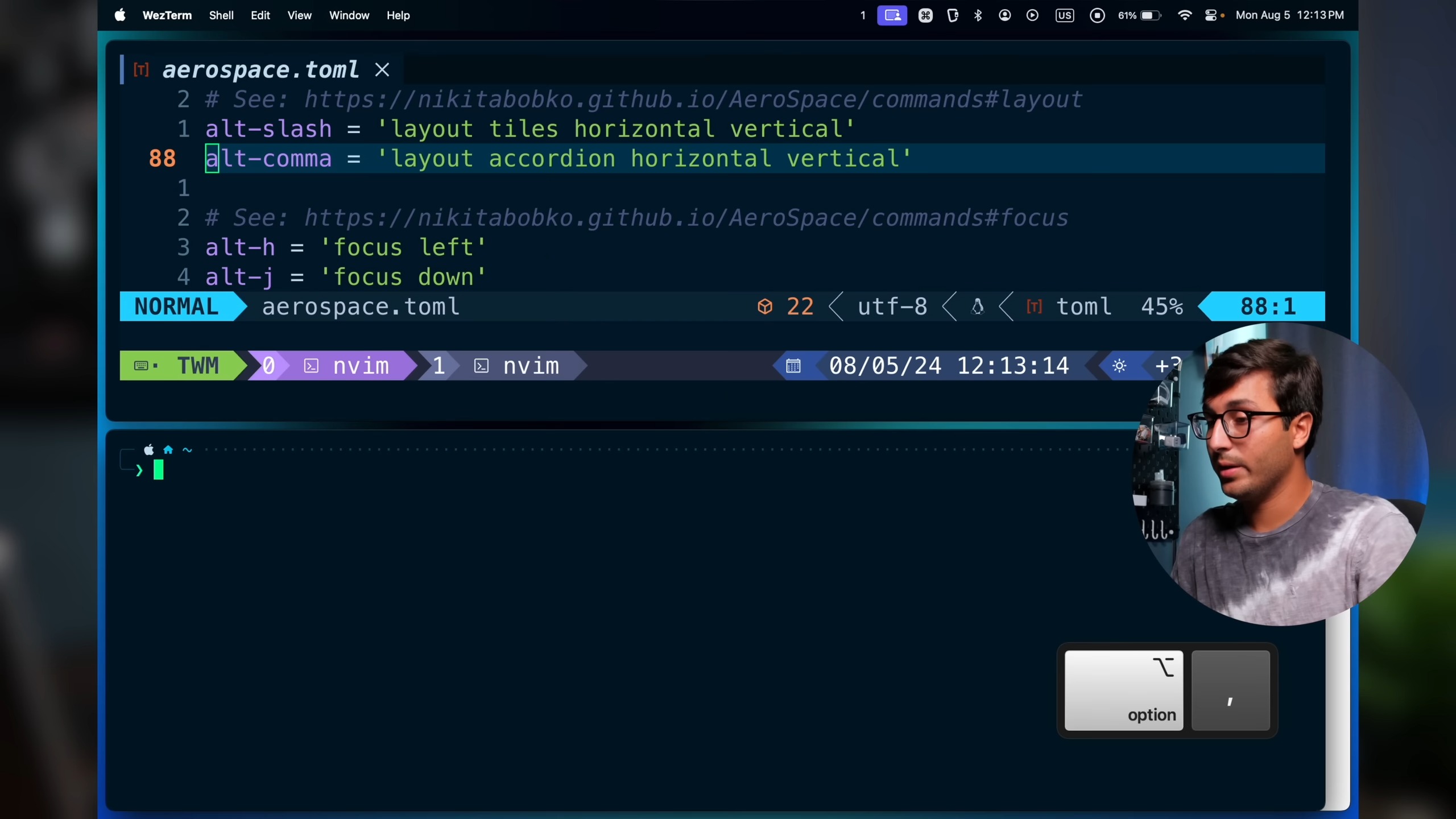Click the Wi-Fi menu bar icon

tap(1184, 15)
